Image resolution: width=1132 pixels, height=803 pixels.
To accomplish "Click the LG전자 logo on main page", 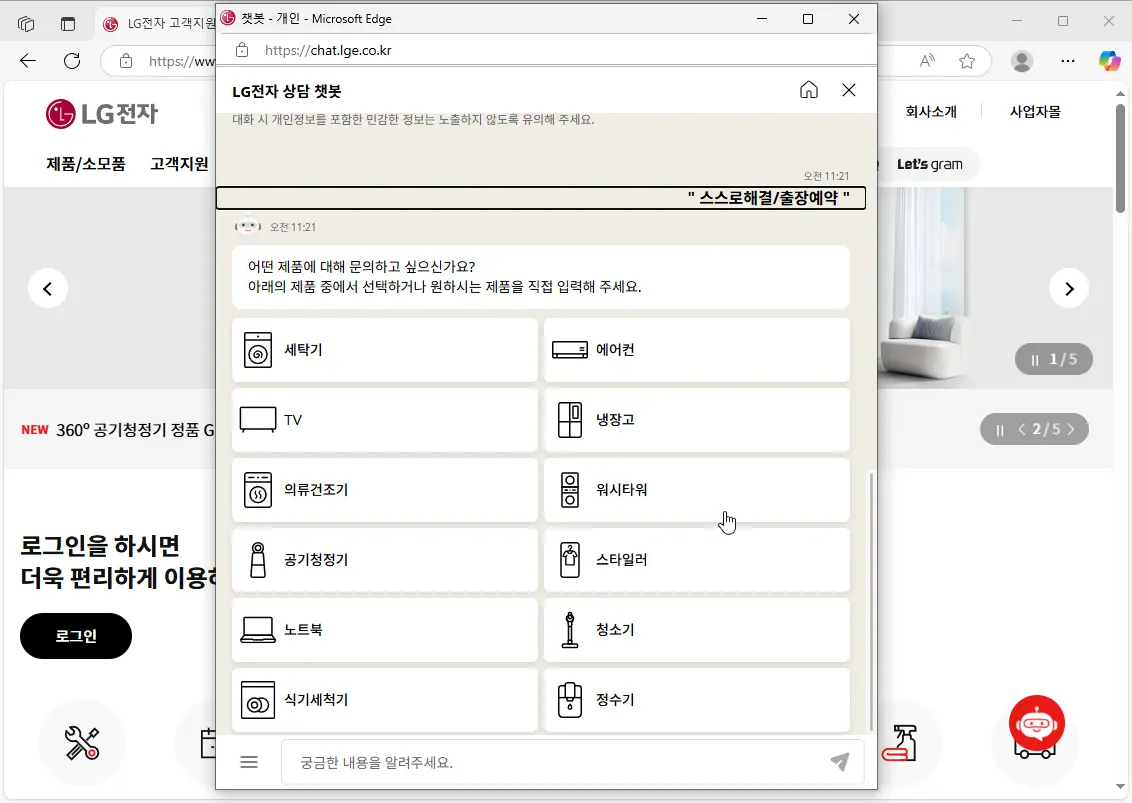I will click(102, 113).
